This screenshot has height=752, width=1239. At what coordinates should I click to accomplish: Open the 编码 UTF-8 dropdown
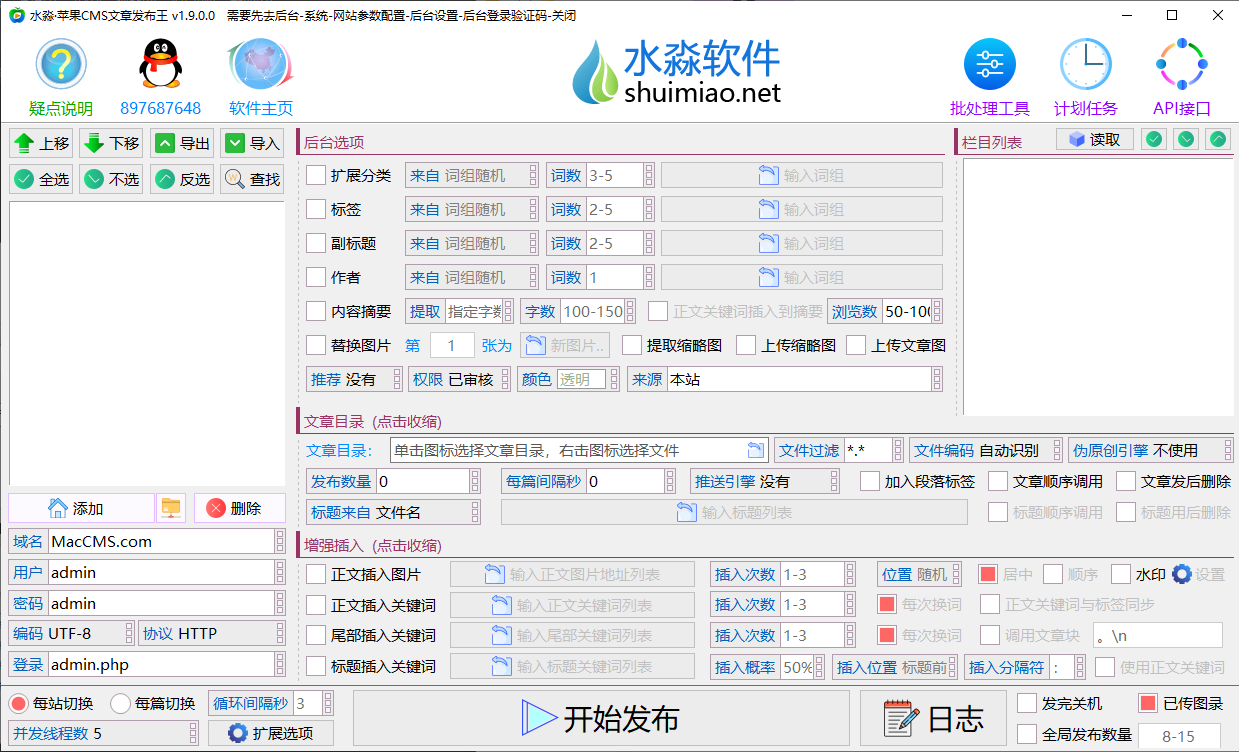(72, 634)
